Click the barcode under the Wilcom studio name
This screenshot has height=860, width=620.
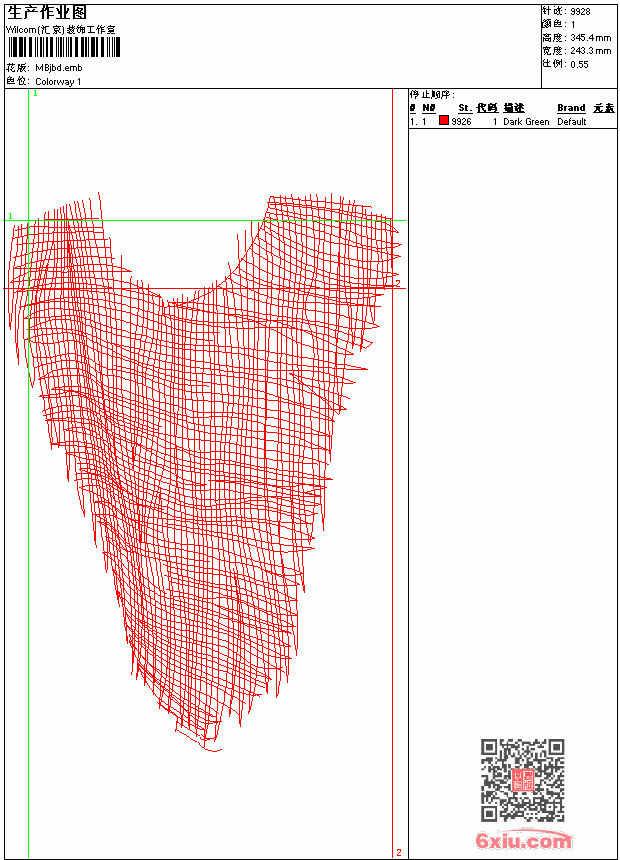click(x=63, y=47)
